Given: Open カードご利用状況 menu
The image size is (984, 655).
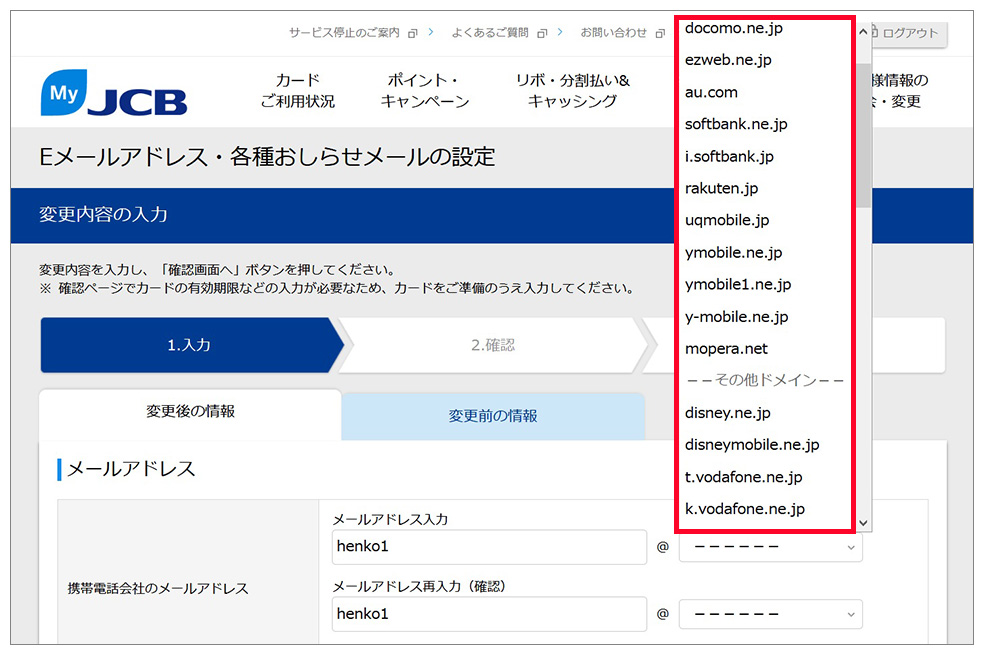Looking at the screenshot, I should click(297, 91).
